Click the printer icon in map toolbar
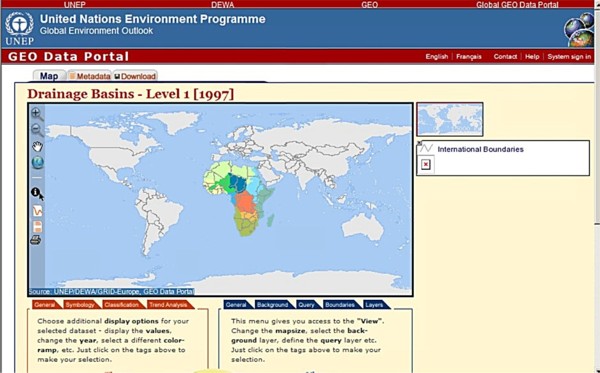 click(36, 240)
